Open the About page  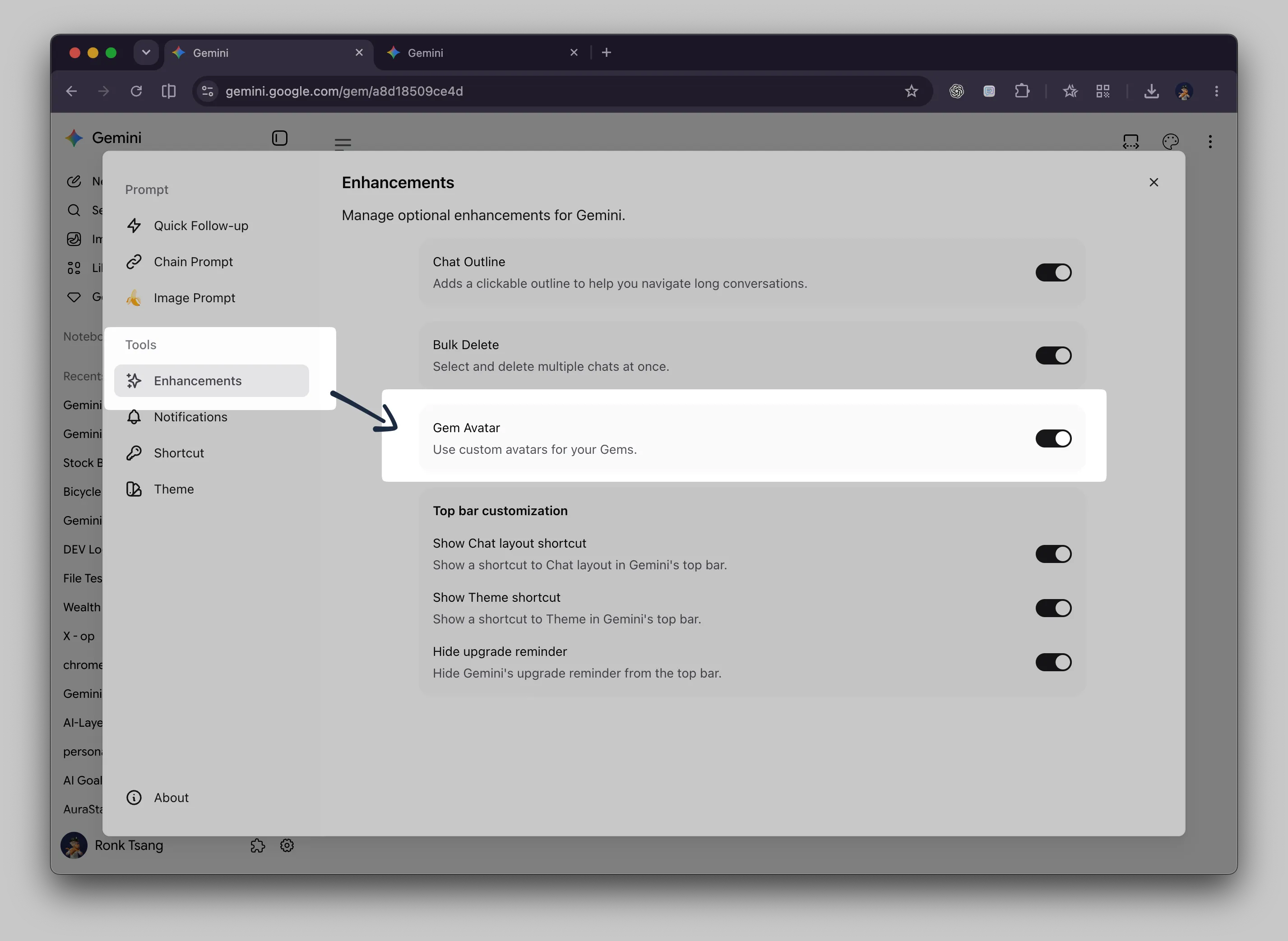click(x=212, y=798)
